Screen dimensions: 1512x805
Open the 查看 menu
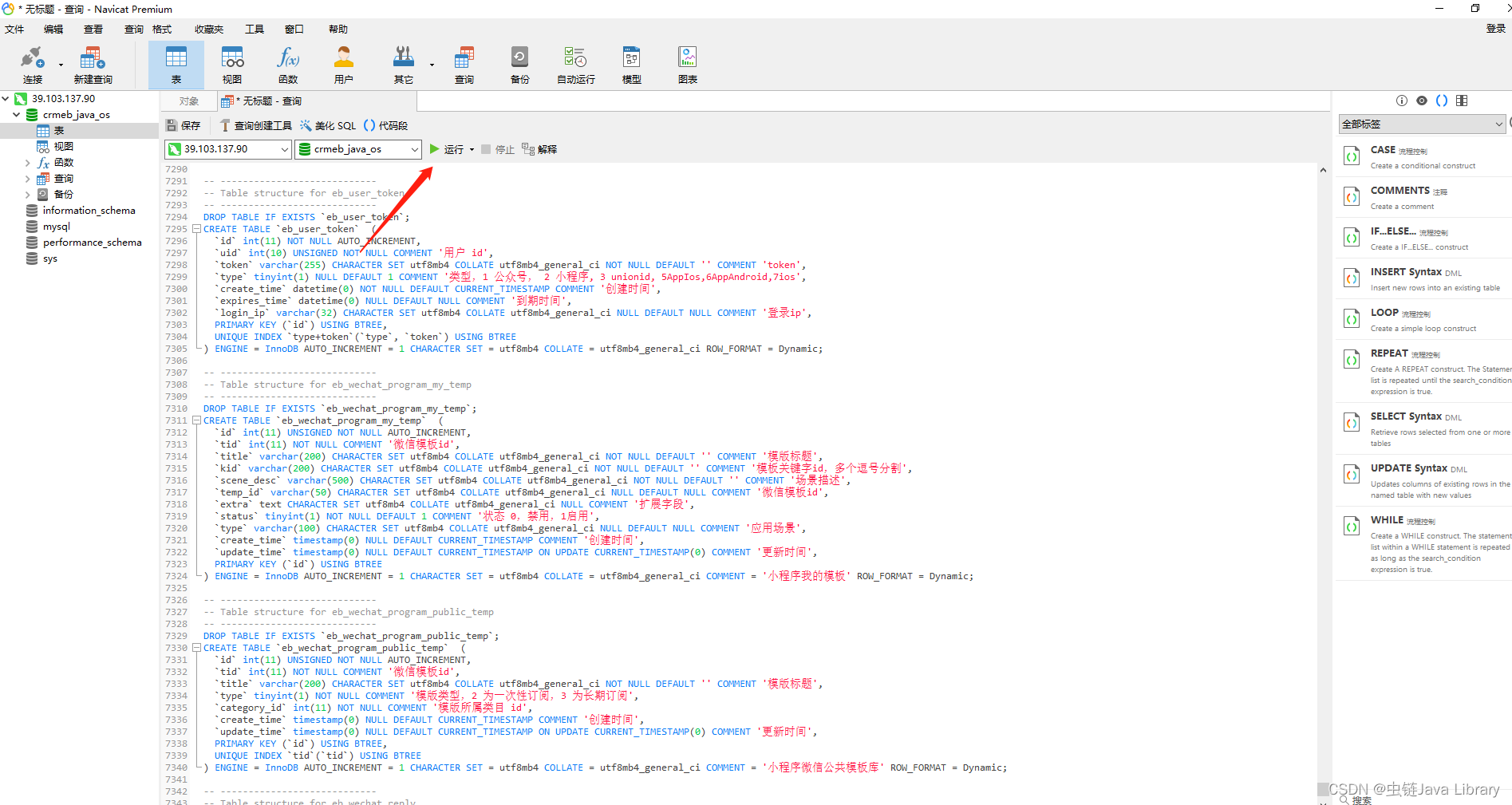click(93, 29)
